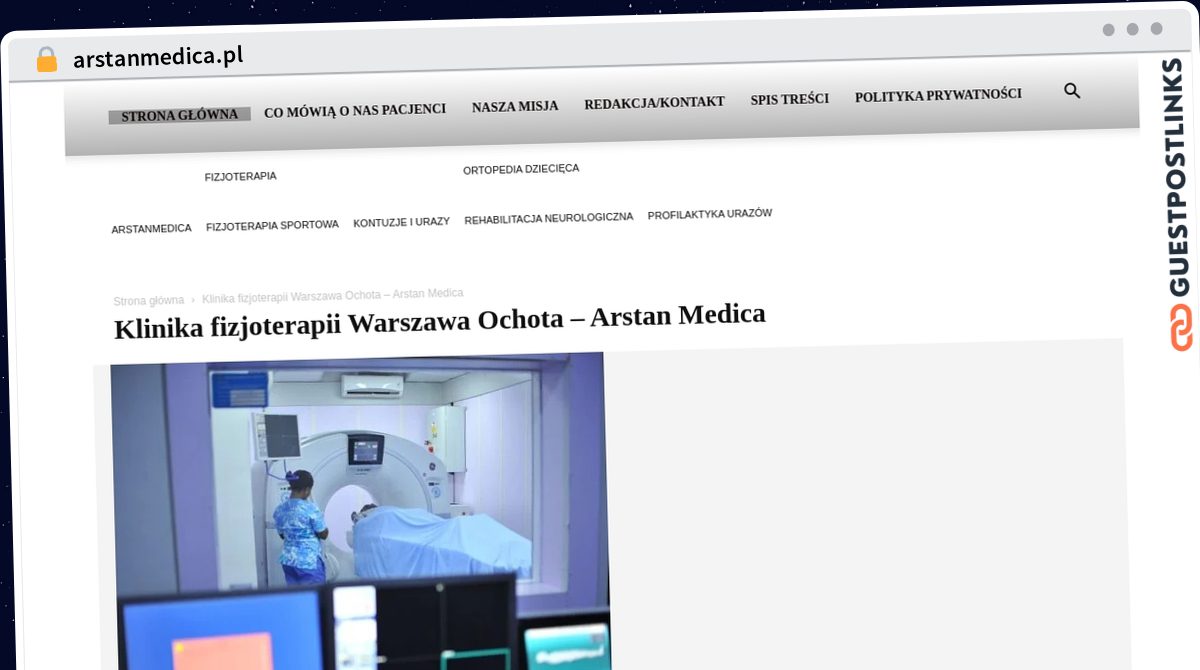Image resolution: width=1200 pixels, height=670 pixels.
Task: Select the Fizjoterapia category
Action: 240,176
